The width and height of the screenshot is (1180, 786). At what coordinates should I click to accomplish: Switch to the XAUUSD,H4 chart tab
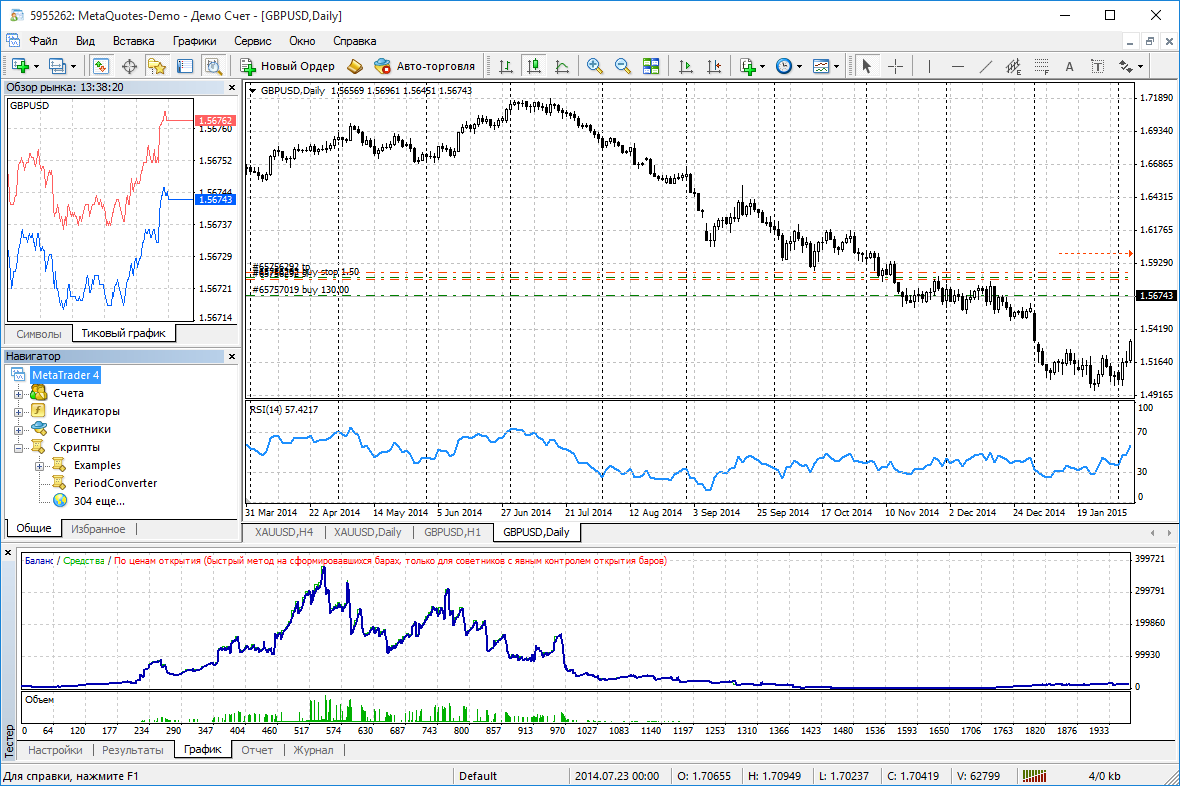point(284,532)
